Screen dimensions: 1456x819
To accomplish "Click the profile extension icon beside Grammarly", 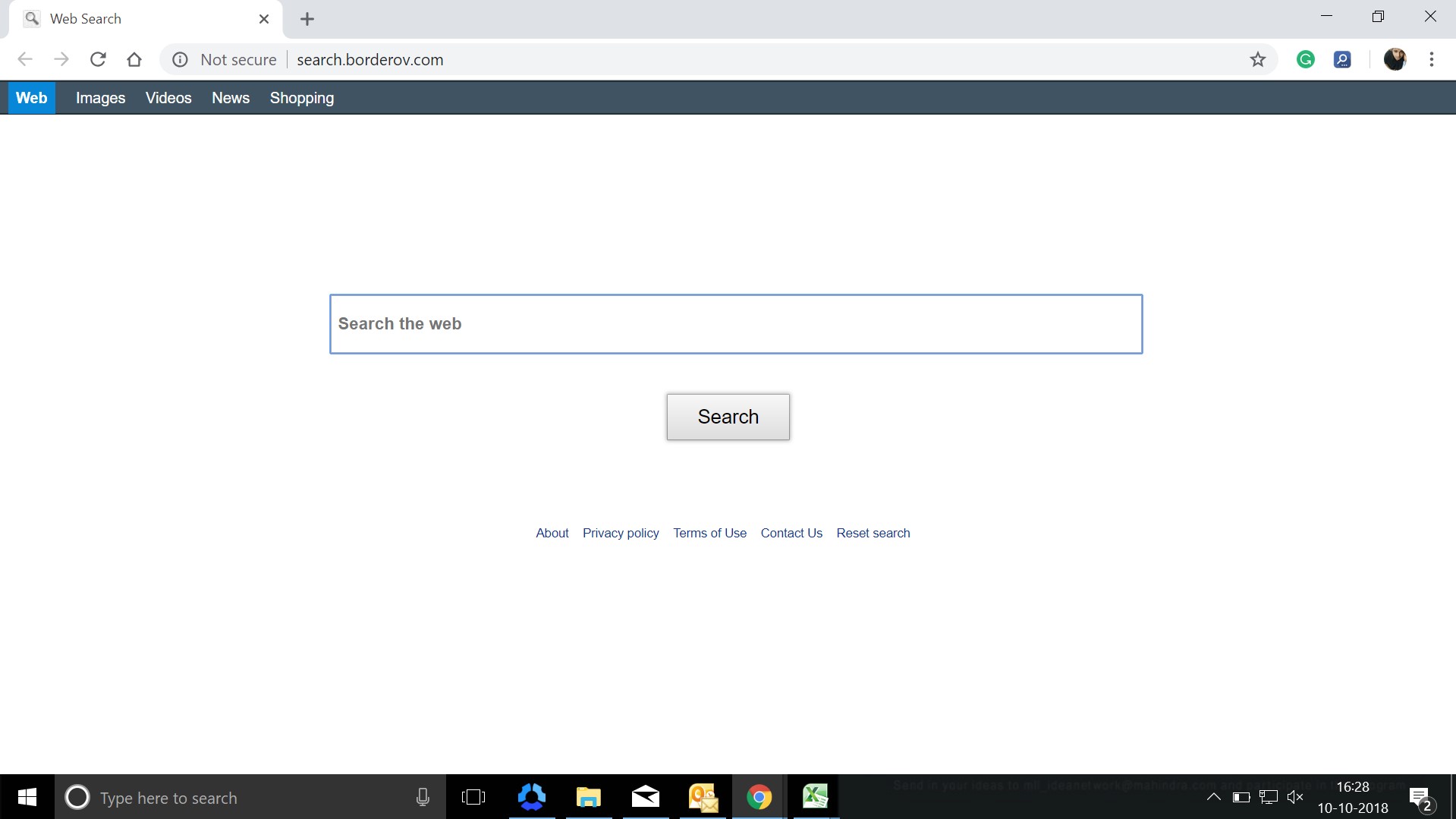I will click(x=1342, y=59).
